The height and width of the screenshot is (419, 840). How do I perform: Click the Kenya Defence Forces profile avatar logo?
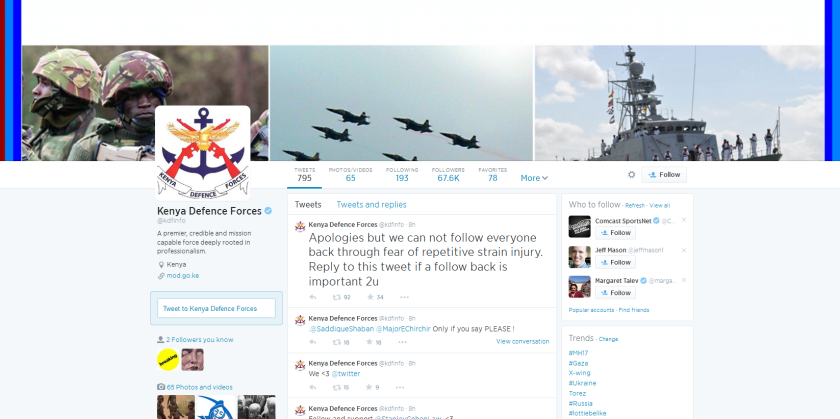[203, 153]
